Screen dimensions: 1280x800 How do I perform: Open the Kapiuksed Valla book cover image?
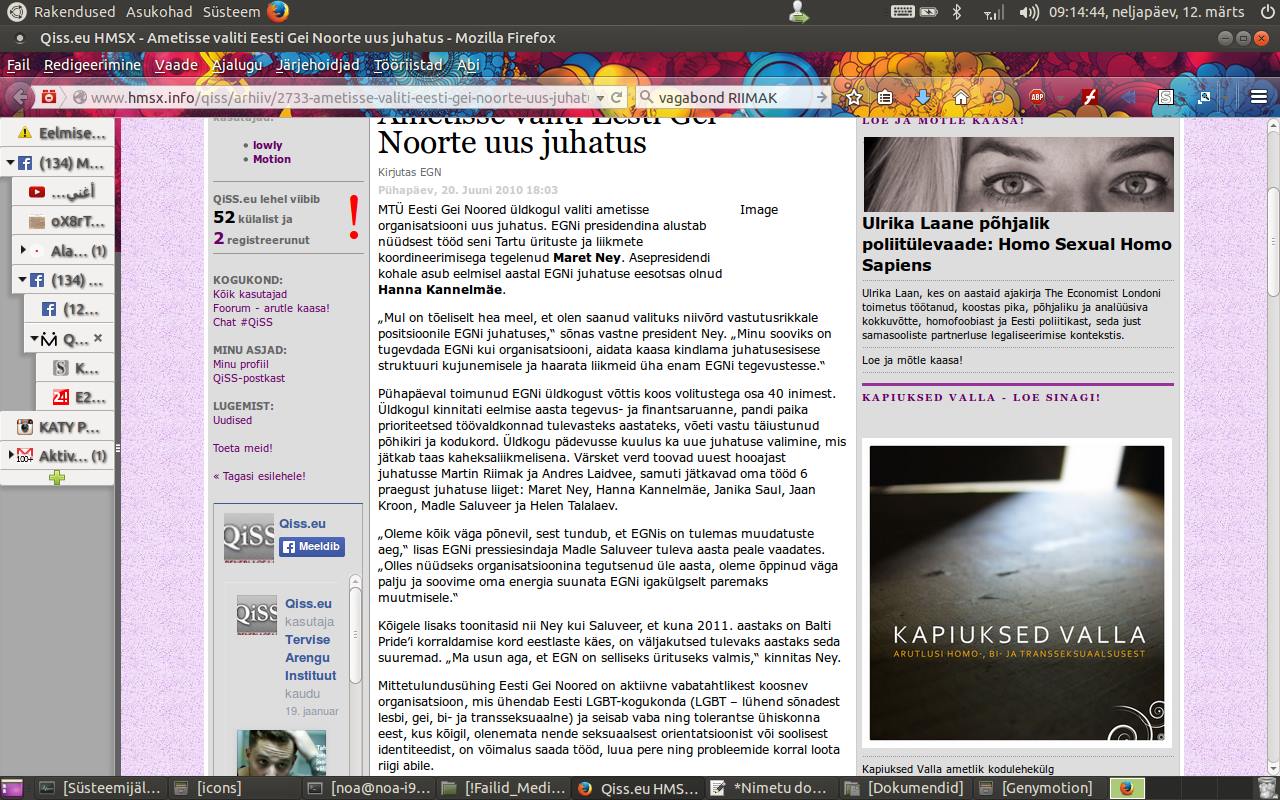1017,593
